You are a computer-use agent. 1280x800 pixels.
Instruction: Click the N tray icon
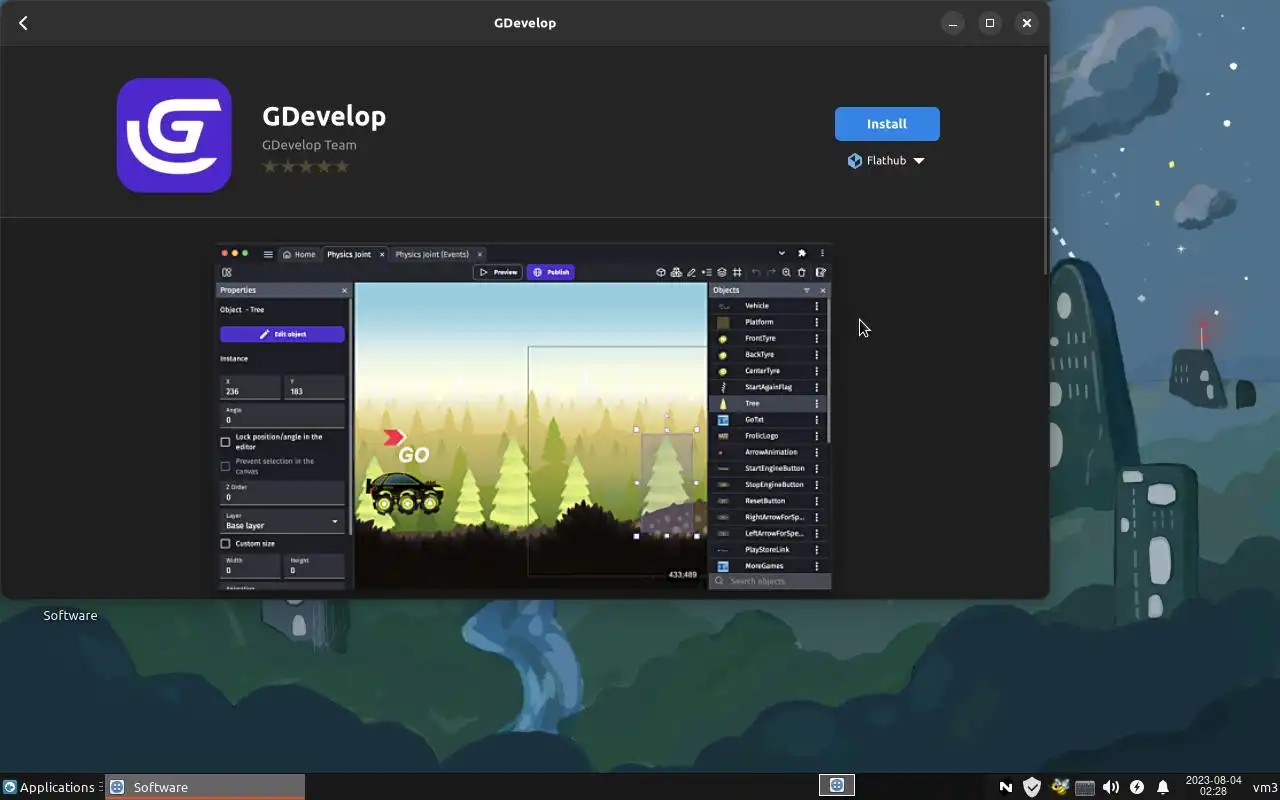click(x=1006, y=787)
